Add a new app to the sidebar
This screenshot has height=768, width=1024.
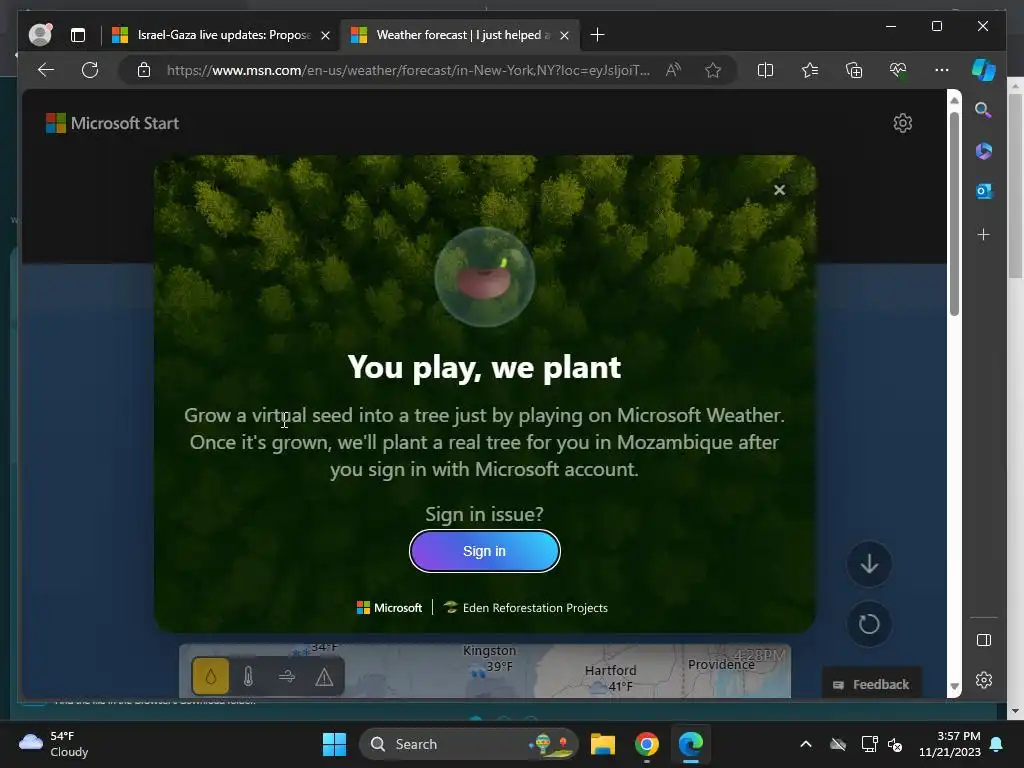click(984, 234)
